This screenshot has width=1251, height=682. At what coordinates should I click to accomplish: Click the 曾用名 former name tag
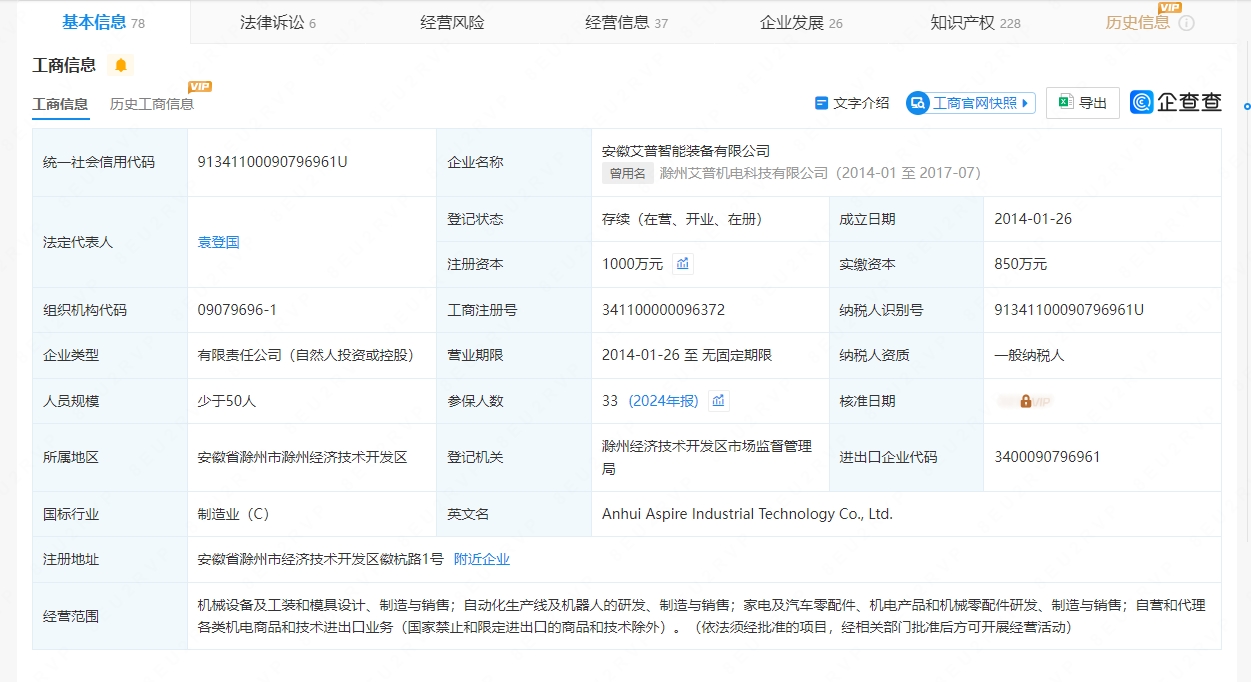pos(627,173)
